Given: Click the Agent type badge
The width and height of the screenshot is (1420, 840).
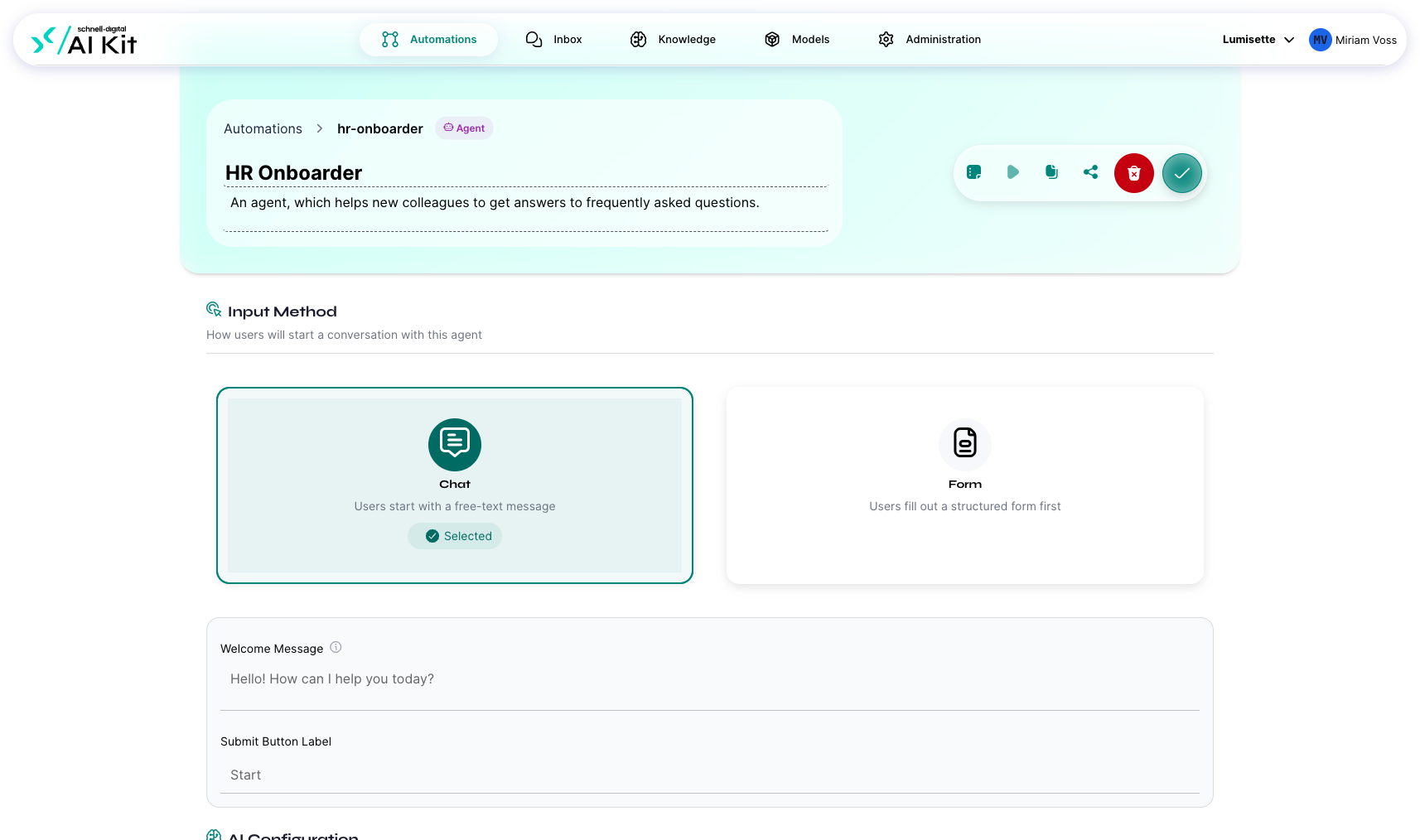Looking at the screenshot, I should point(464,128).
